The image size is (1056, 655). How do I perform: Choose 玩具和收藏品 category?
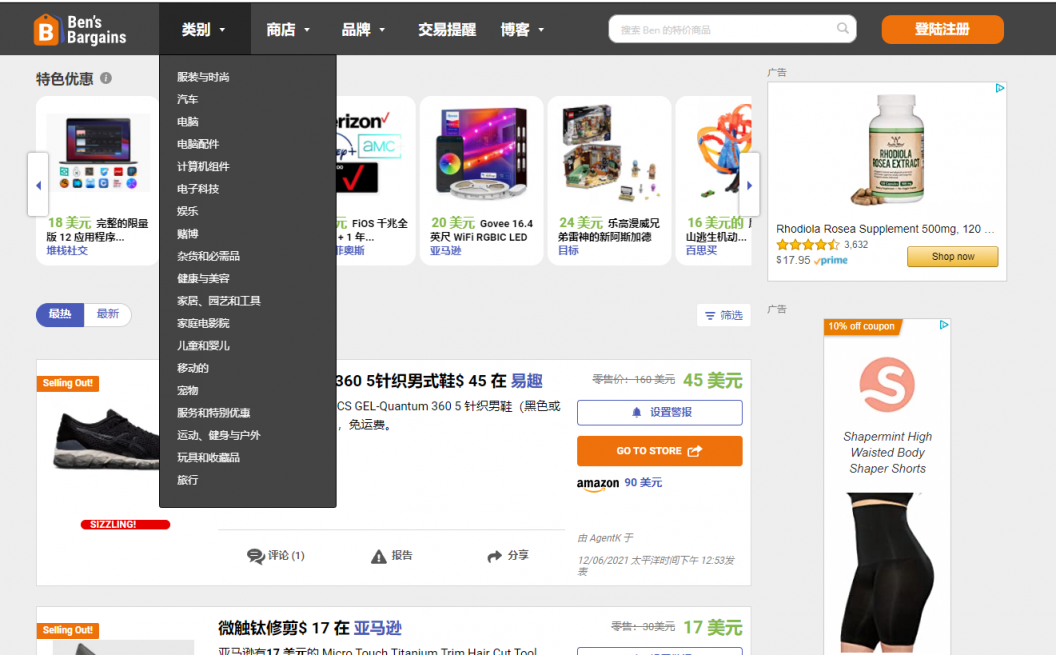click(208, 458)
